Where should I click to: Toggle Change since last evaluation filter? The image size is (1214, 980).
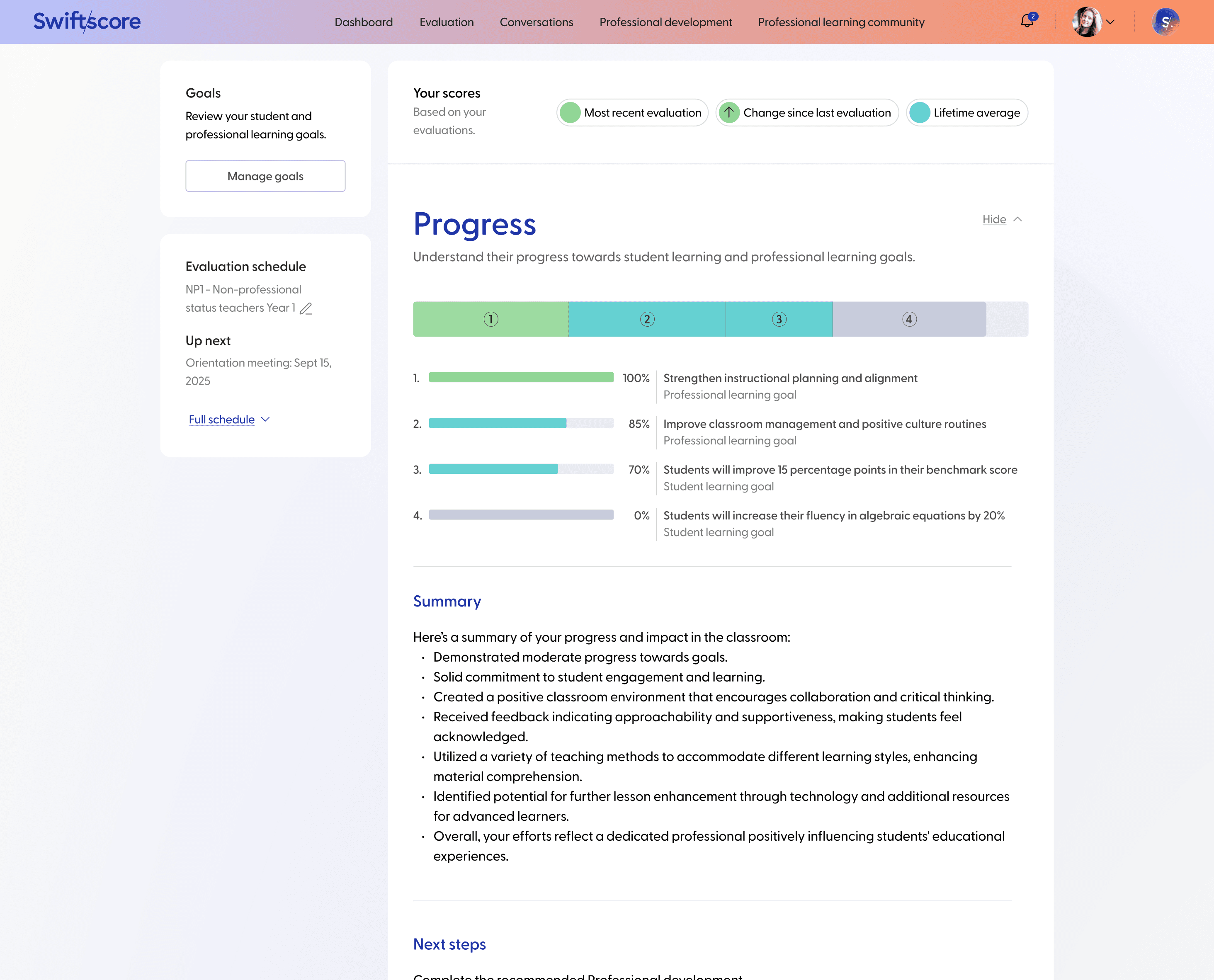click(x=807, y=113)
